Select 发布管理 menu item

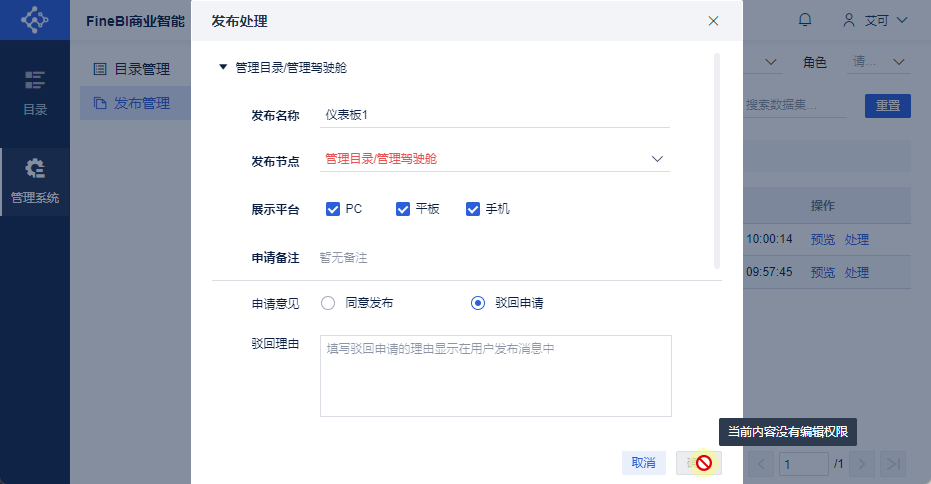pos(131,103)
